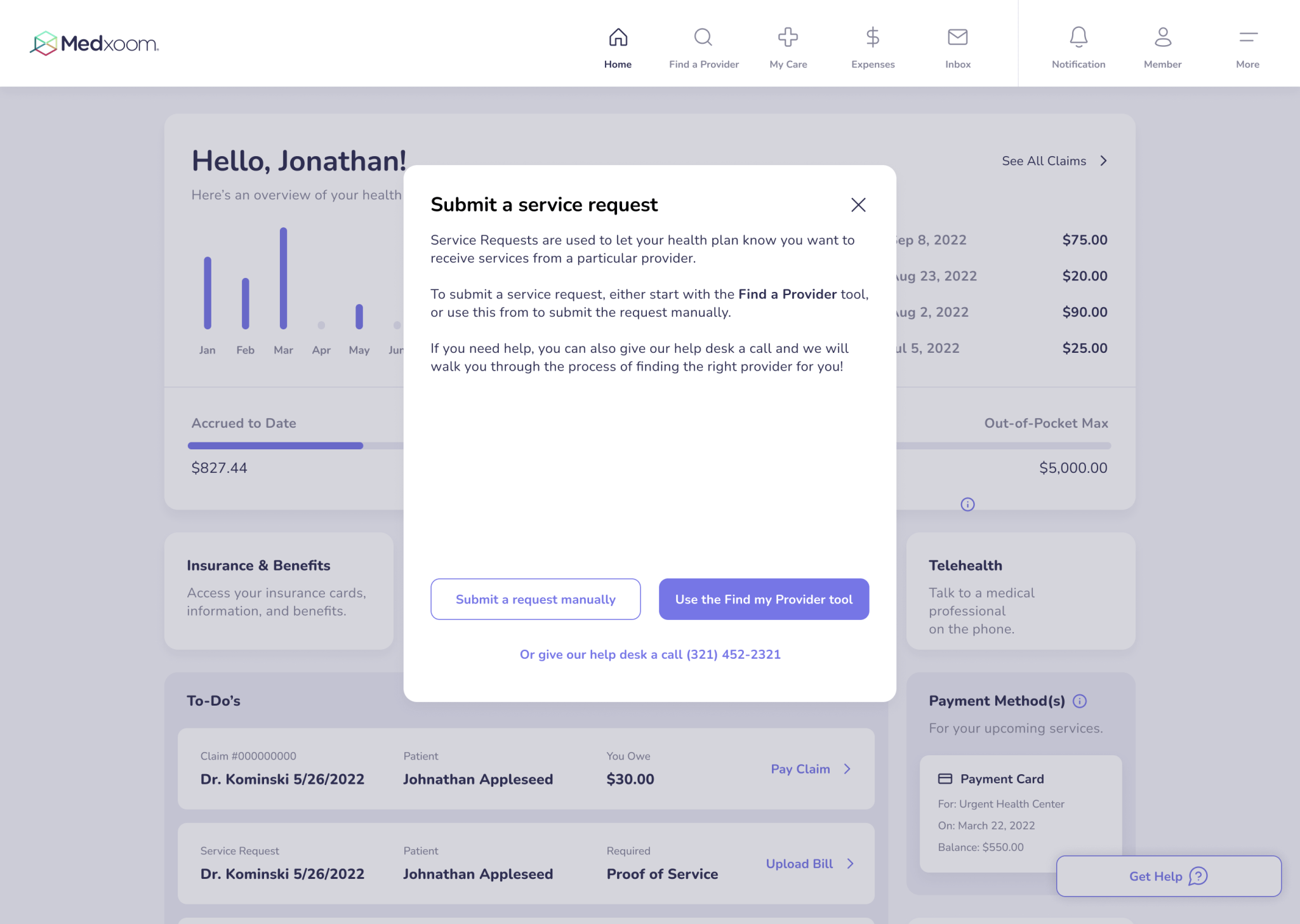Click the More menu label
1300x924 pixels.
coord(1248,65)
